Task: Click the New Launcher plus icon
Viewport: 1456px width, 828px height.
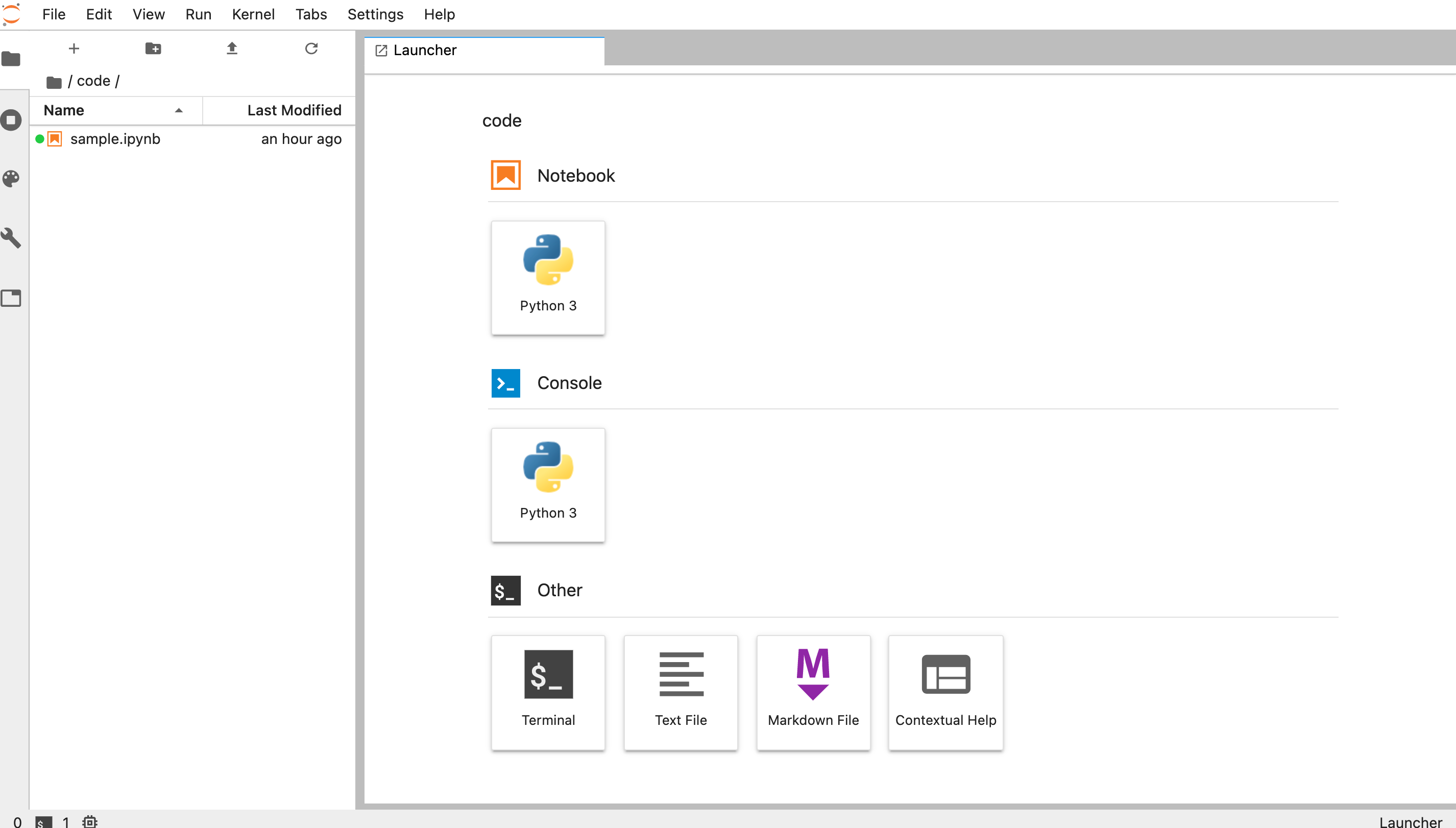Action: (74, 48)
